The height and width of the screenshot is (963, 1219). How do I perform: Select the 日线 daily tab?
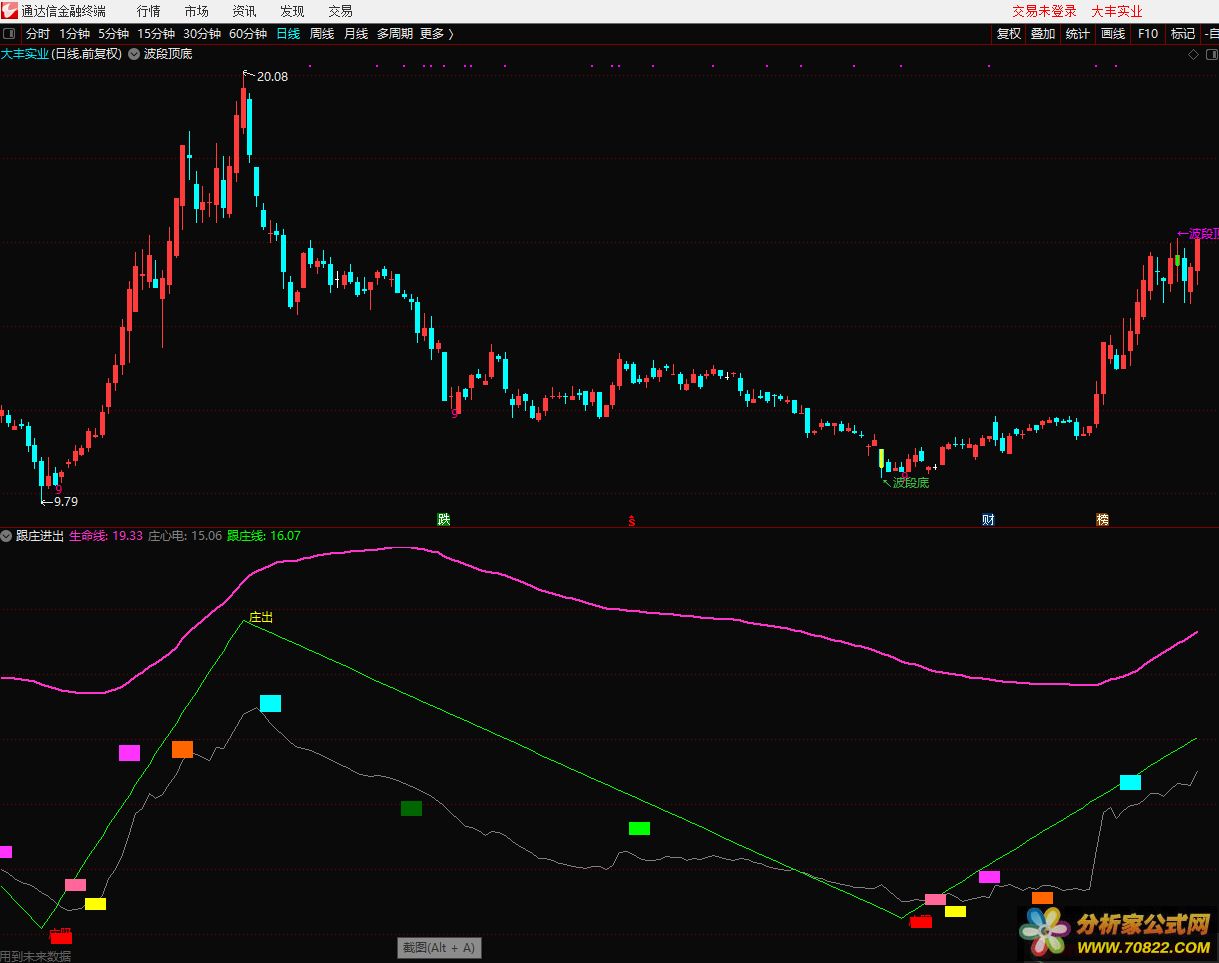click(x=288, y=34)
